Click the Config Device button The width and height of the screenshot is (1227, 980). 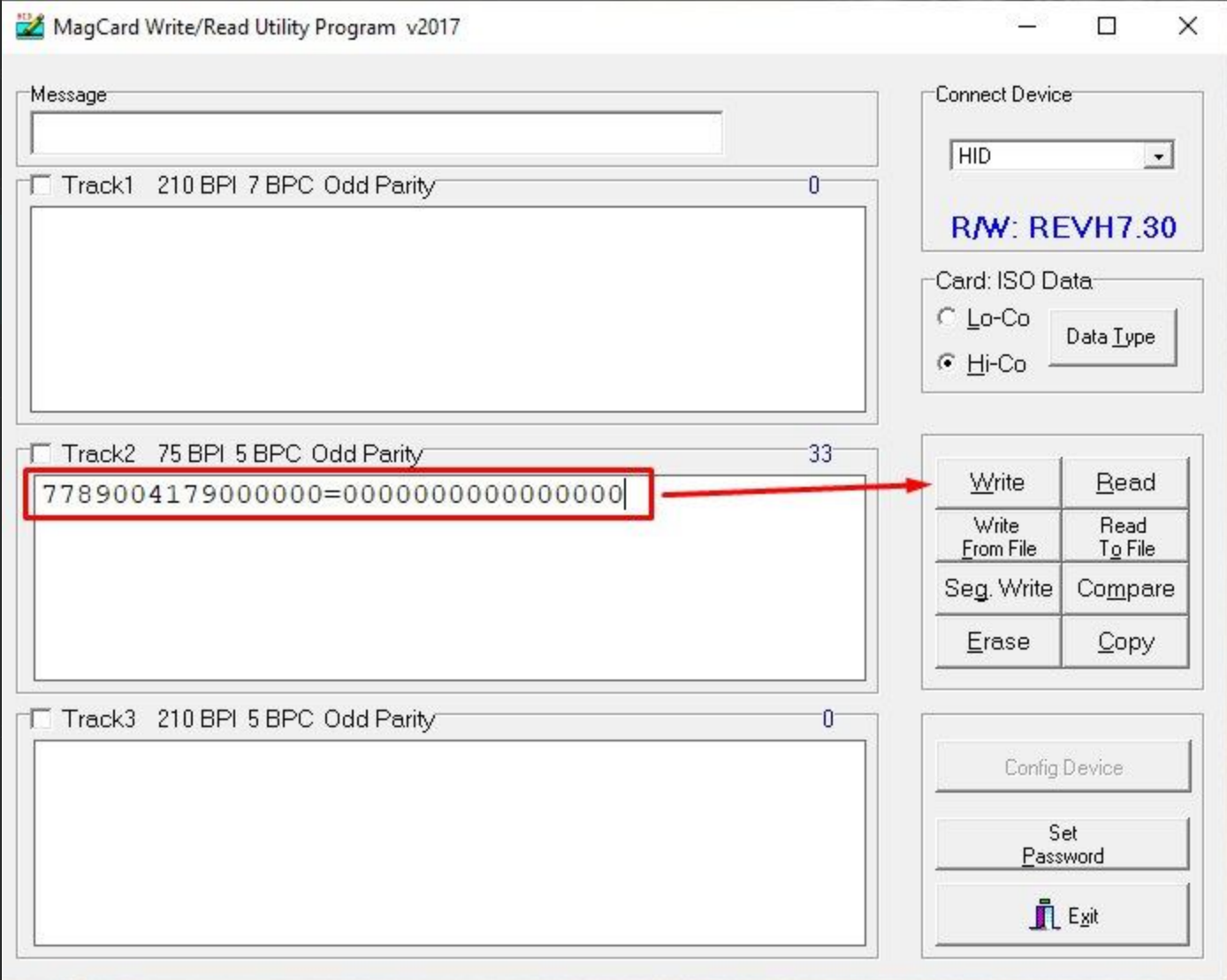click(x=1063, y=767)
